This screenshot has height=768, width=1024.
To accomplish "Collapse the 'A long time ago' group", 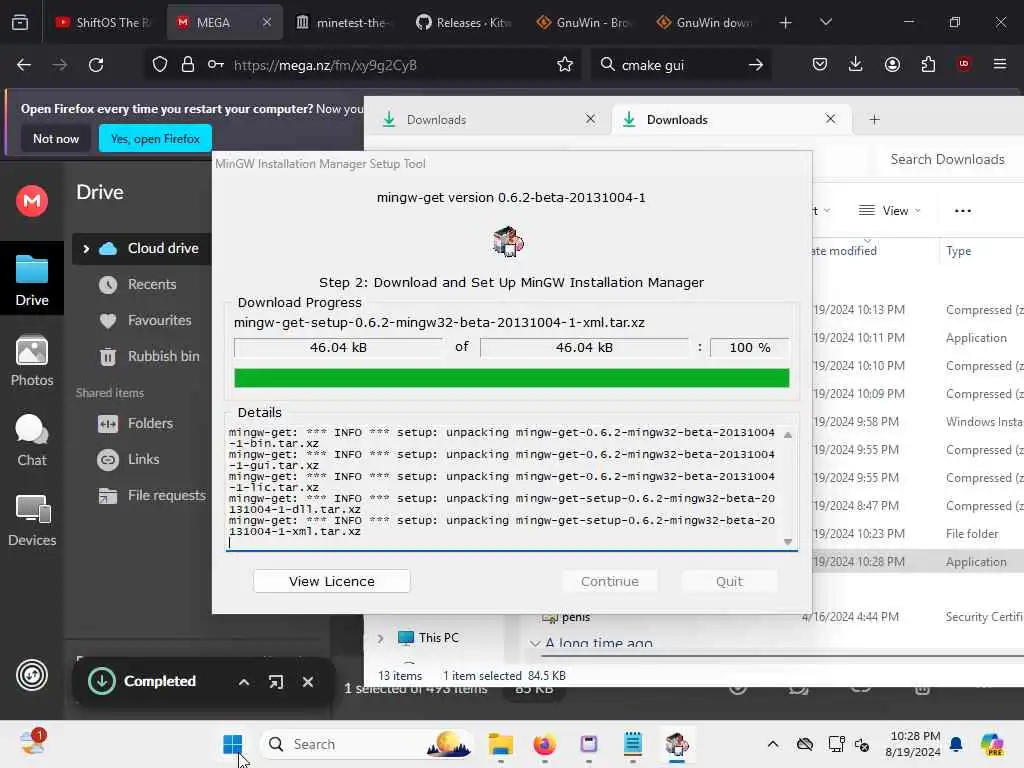I will tap(535, 643).
